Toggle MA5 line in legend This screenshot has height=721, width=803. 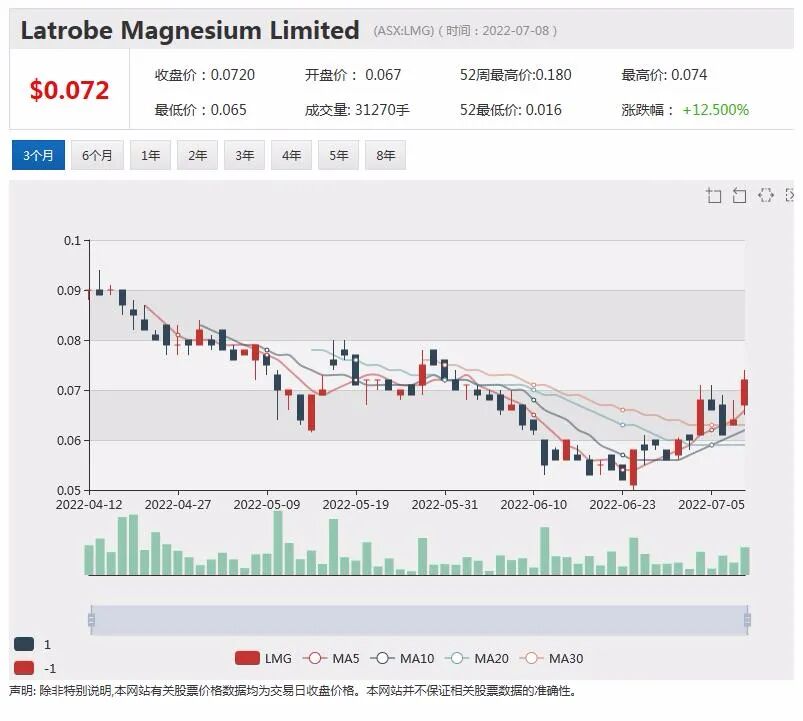331,658
